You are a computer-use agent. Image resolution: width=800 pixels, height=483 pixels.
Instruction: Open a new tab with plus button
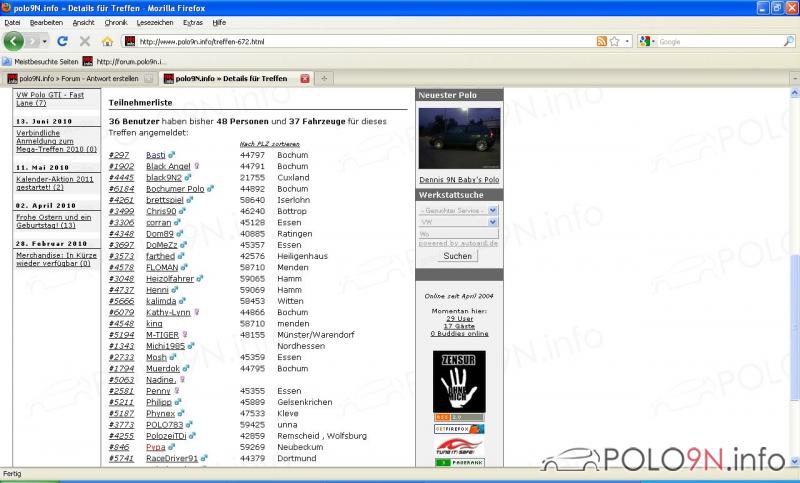point(324,78)
